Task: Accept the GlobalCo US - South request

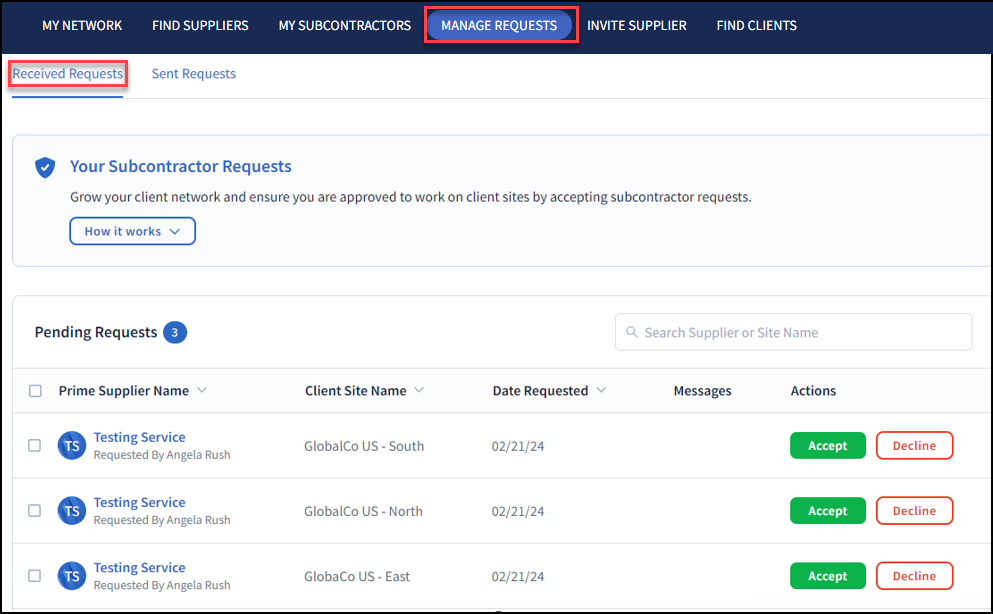Action: pyautogui.click(x=827, y=445)
